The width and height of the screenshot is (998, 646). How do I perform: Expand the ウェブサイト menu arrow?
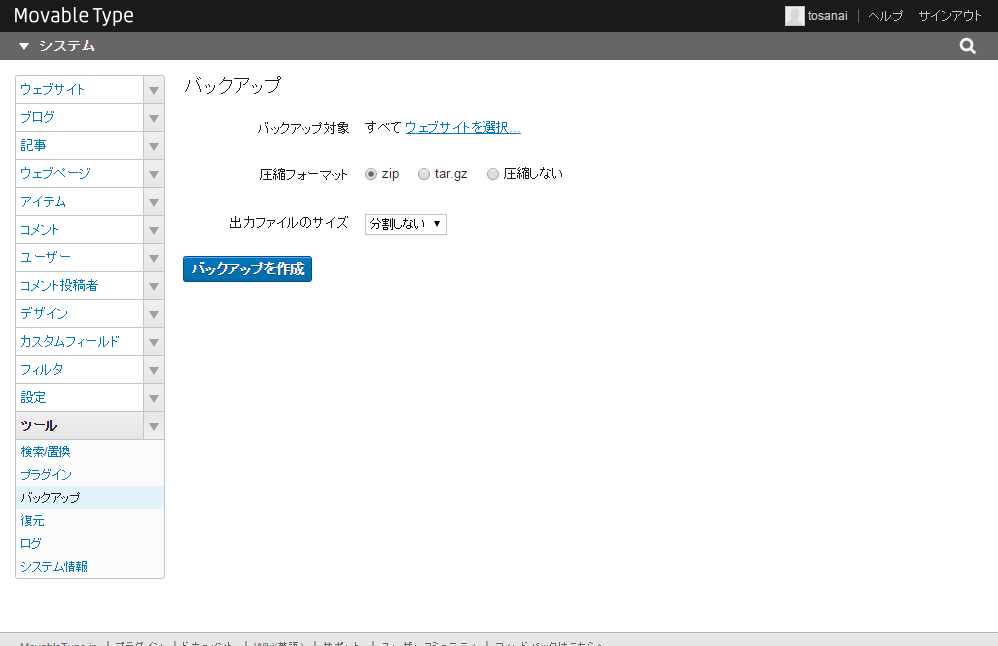pyautogui.click(x=154, y=90)
